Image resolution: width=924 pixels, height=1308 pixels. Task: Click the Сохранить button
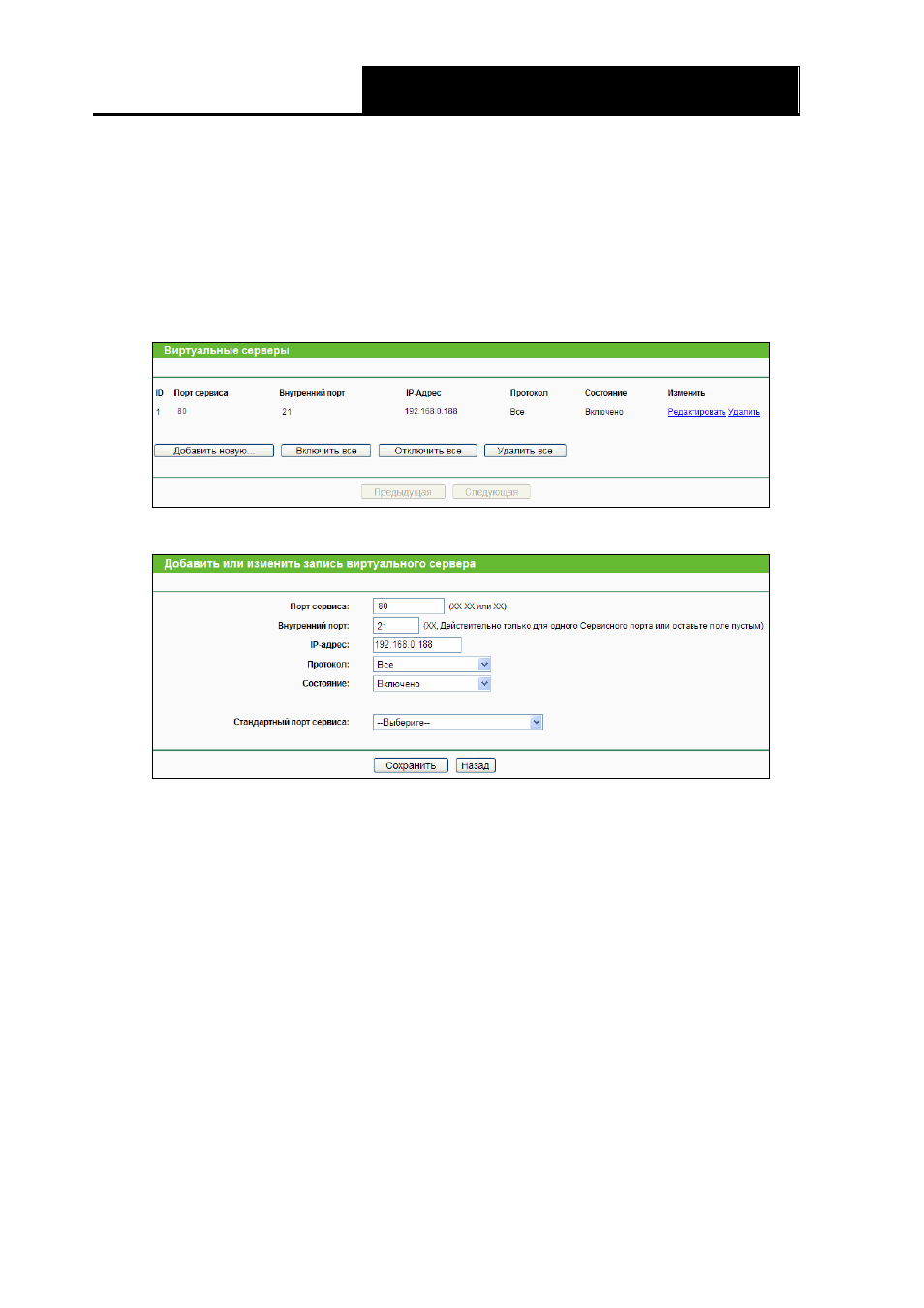(411, 765)
